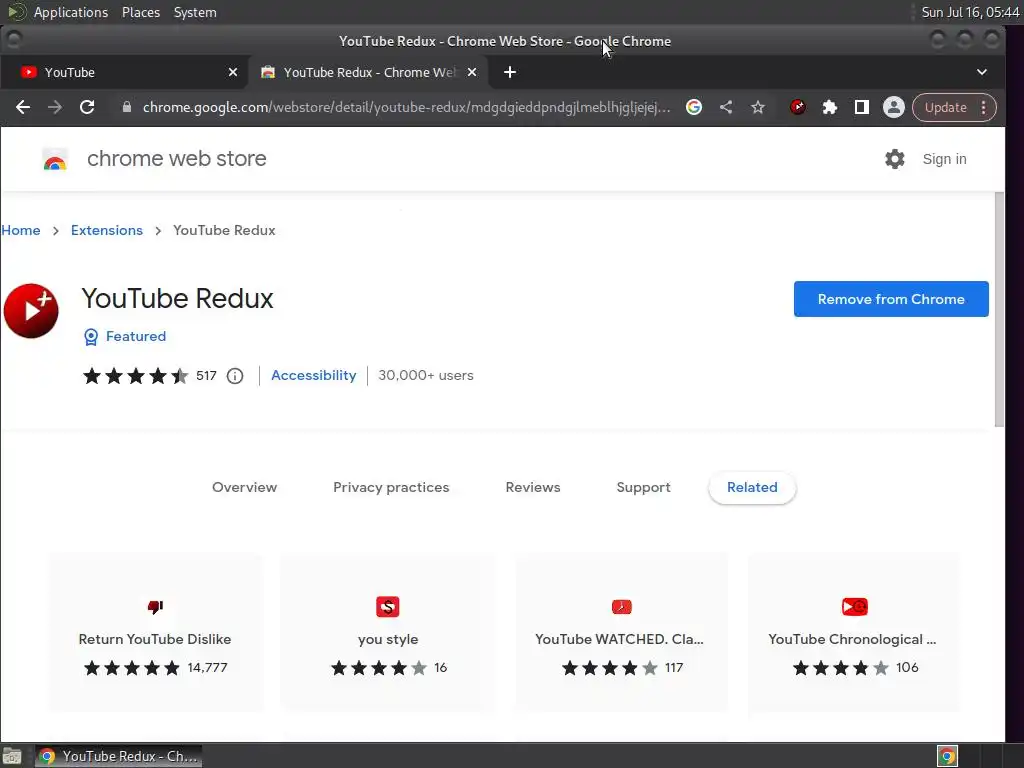Viewport: 1024px width, 768px height.
Task: Click the page vertical scrollbar
Action: (x=999, y=310)
